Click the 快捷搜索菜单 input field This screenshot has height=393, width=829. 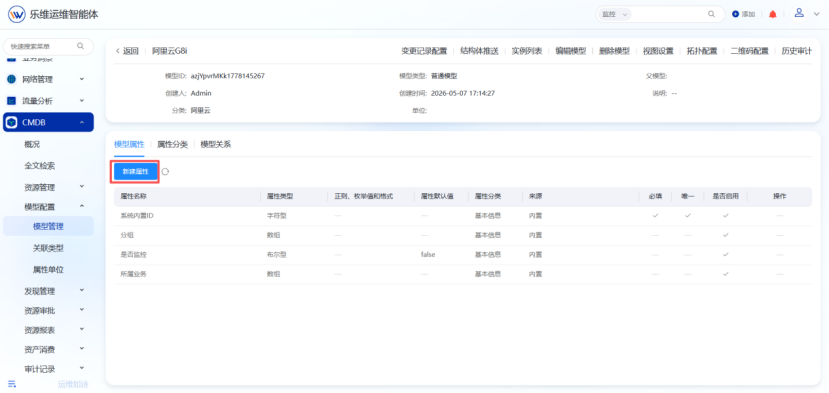(x=48, y=47)
